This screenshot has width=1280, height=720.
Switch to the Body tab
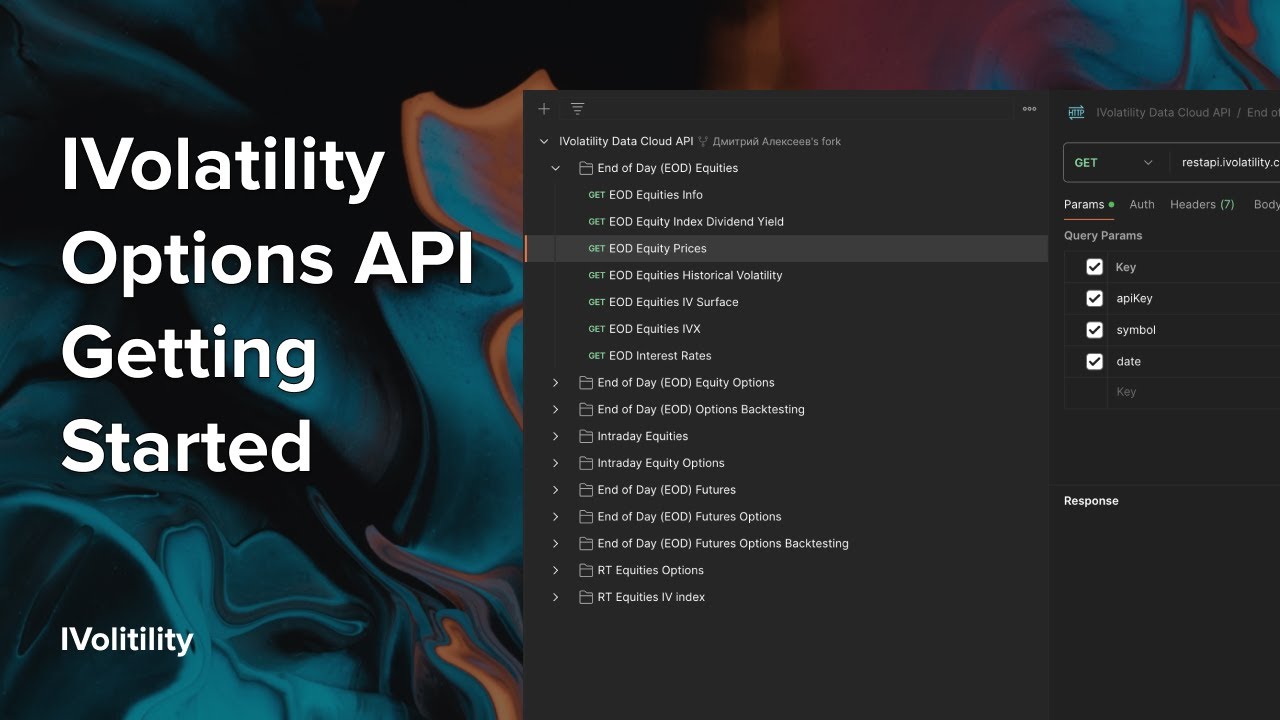point(1266,204)
